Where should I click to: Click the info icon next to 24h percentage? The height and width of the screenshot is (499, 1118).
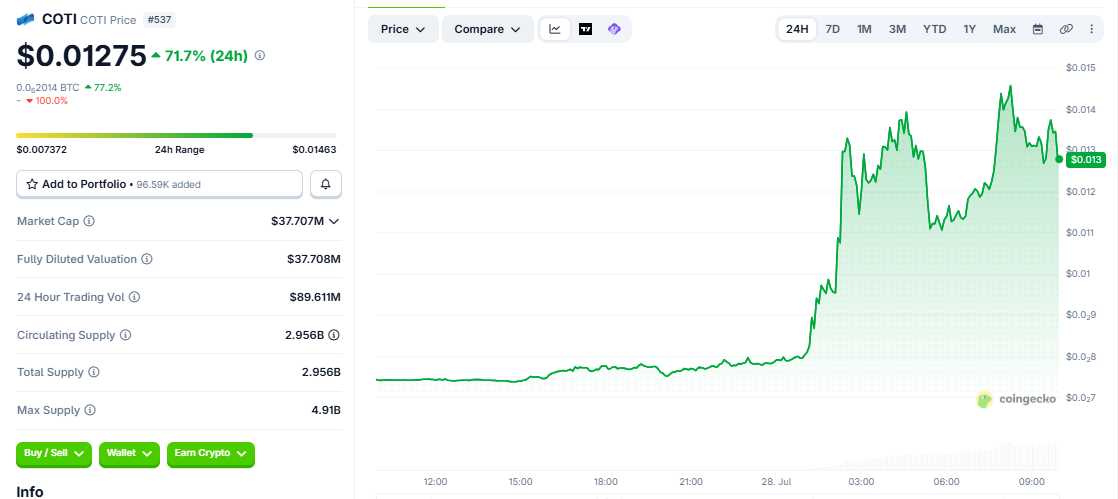(x=260, y=55)
